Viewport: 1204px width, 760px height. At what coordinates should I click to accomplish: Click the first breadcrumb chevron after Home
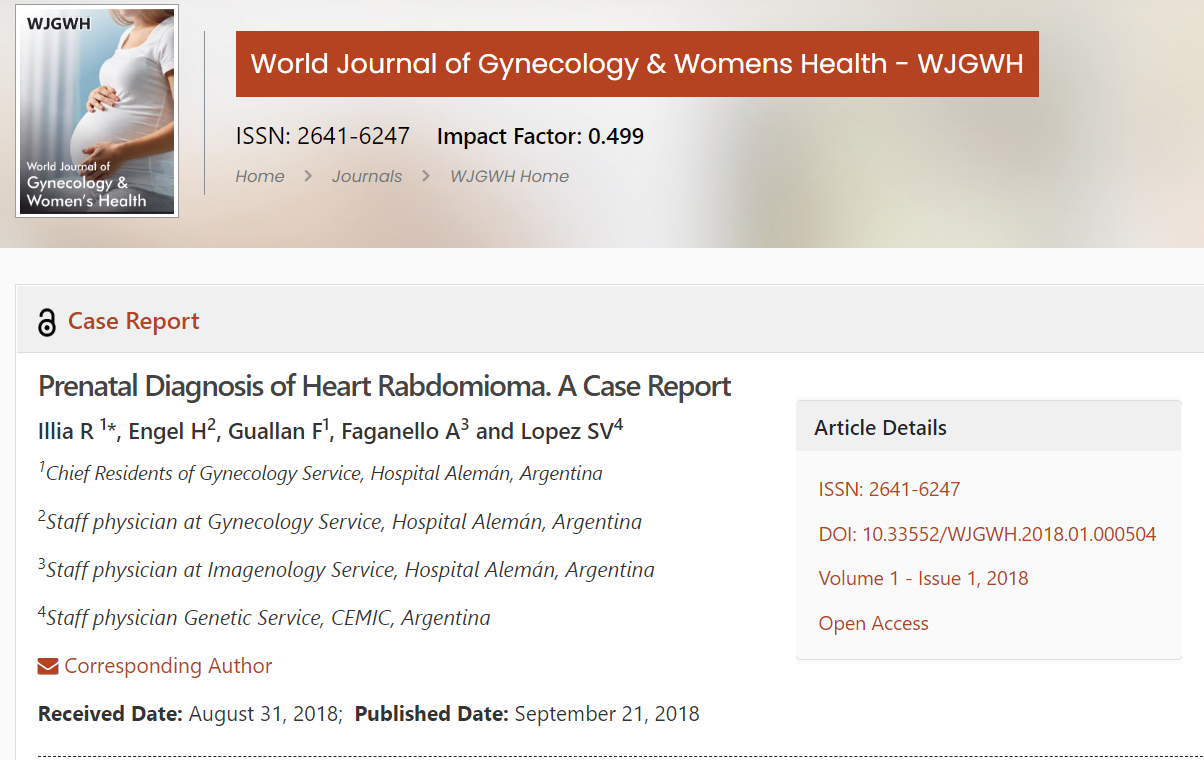click(308, 176)
